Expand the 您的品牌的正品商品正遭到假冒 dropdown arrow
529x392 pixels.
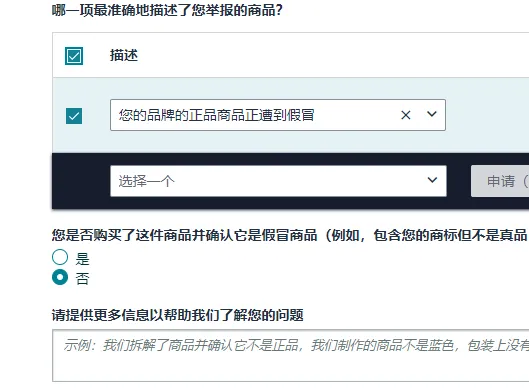(x=432, y=114)
